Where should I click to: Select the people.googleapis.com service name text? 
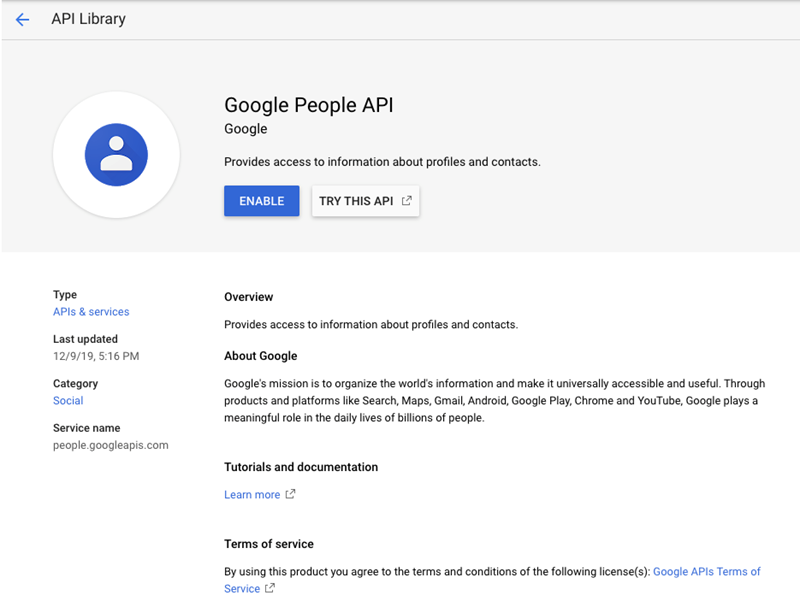110,445
